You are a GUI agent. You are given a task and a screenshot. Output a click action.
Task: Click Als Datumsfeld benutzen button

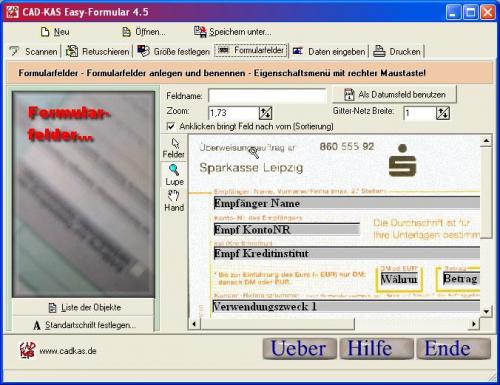click(394, 95)
